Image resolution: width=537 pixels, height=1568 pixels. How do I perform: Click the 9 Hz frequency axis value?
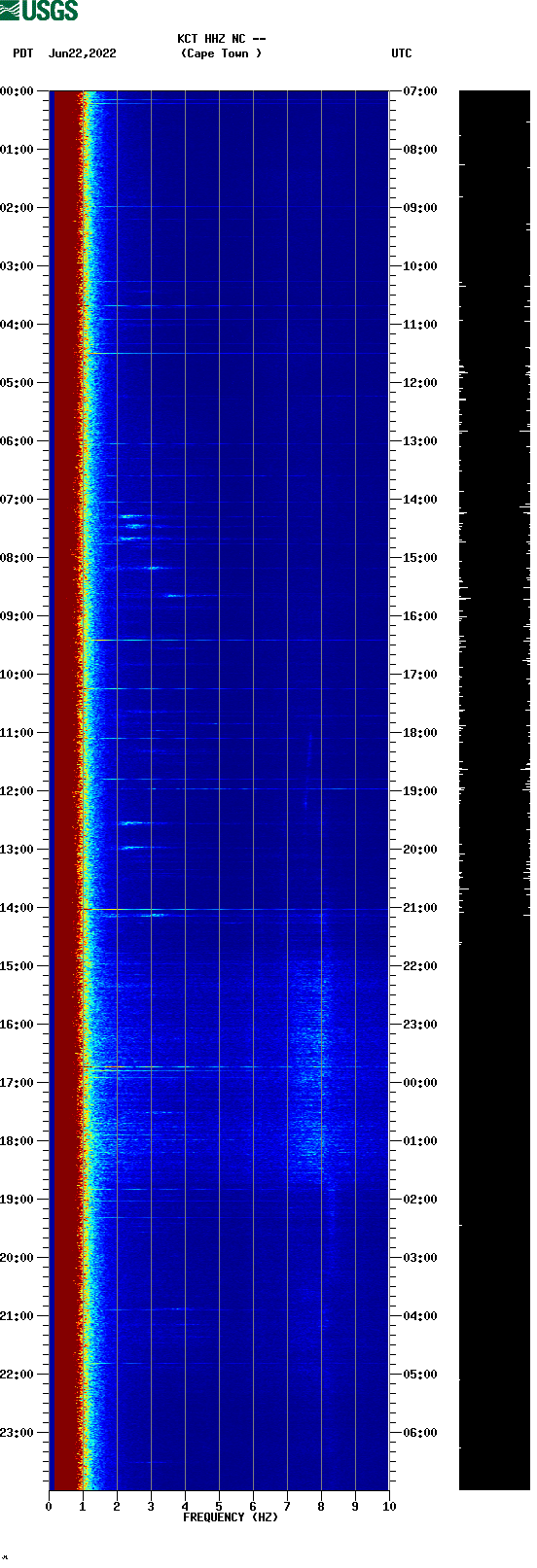[355, 1507]
